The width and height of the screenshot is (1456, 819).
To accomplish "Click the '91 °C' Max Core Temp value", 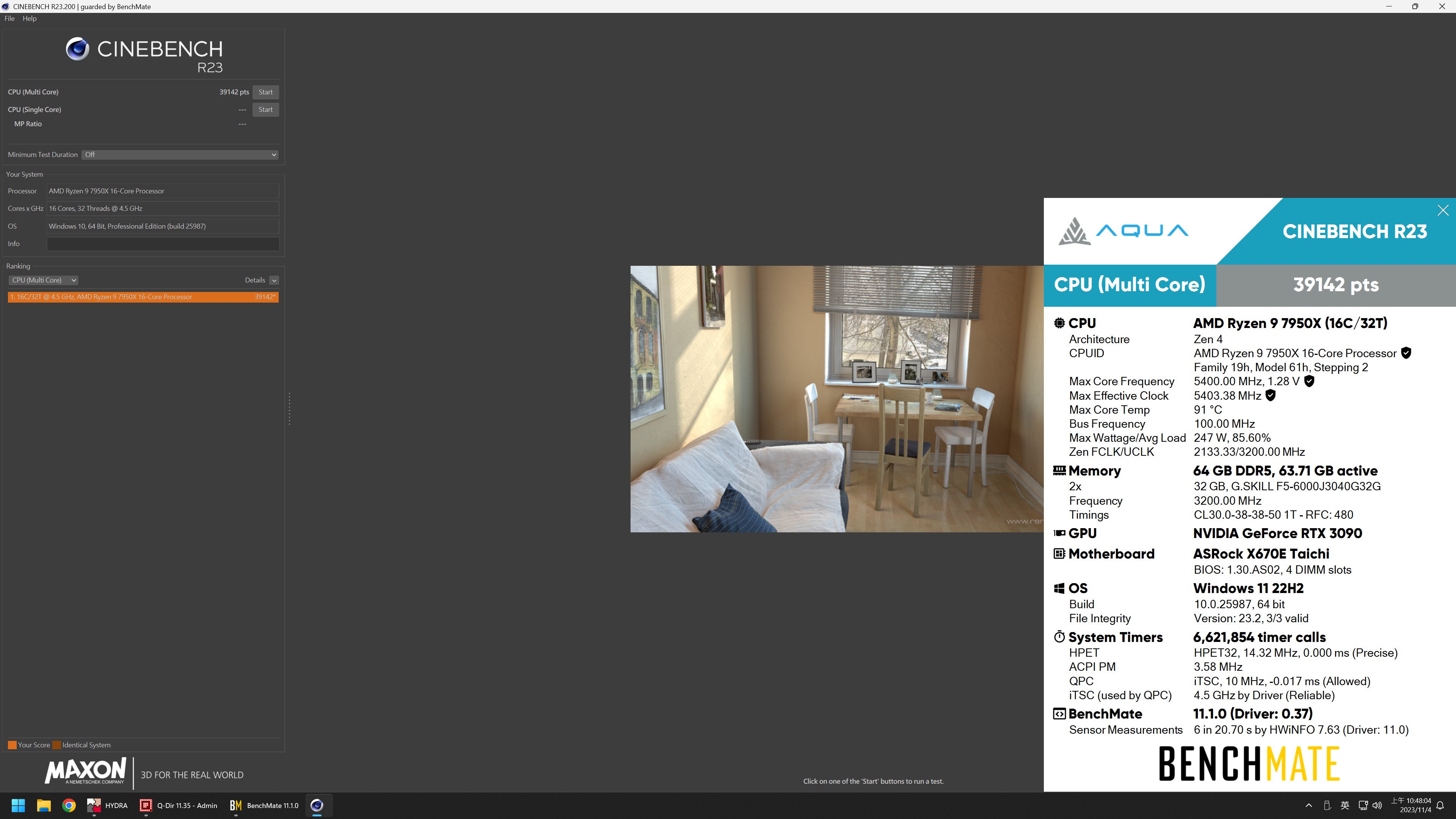I will (x=1208, y=410).
